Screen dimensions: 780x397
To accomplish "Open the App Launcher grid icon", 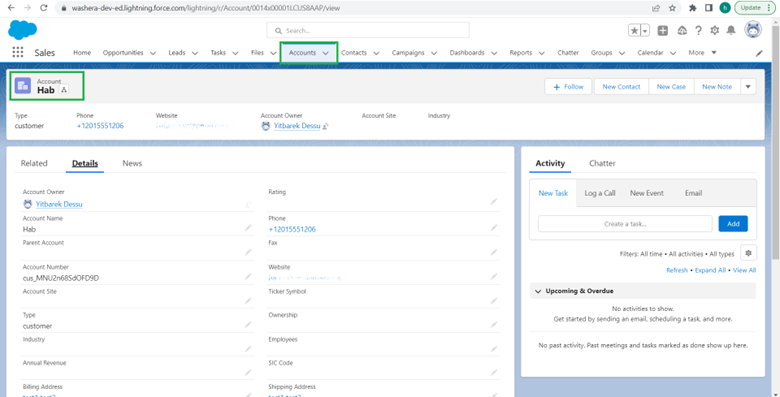I will [17, 52].
